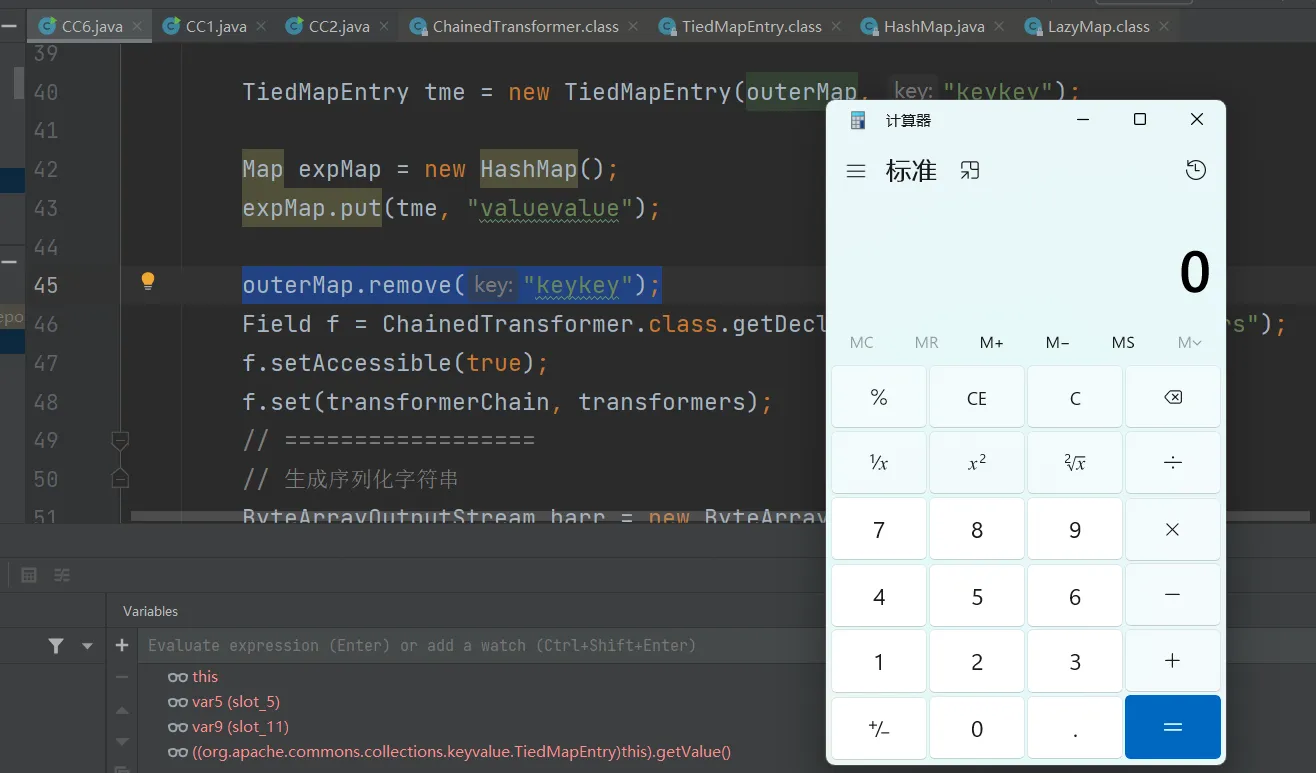
Task: Click the CE clear entry button
Action: (x=977, y=397)
